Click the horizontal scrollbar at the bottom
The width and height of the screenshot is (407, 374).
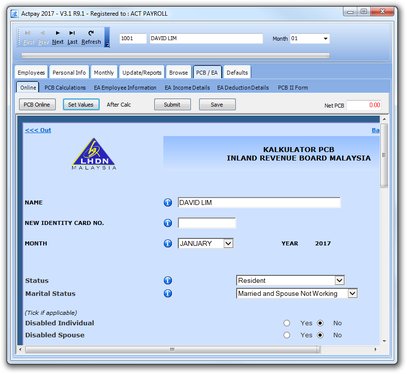pyautogui.click(x=173, y=349)
